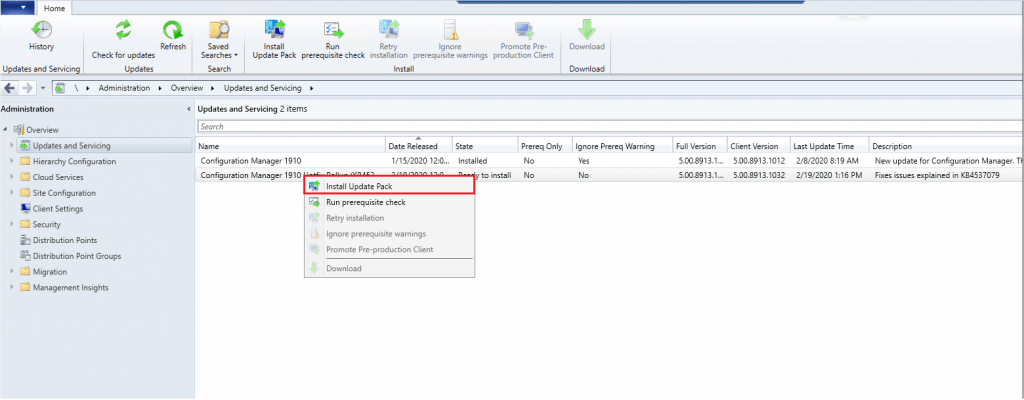Open navigation history dropdown arrow
The image size is (1024, 400).
(42, 88)
